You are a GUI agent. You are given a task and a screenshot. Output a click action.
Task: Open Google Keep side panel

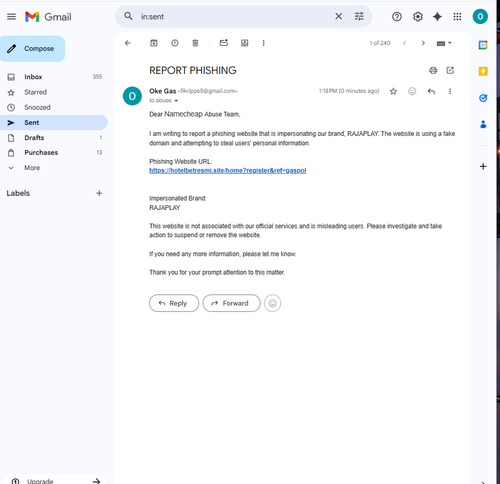coord(483,71)
